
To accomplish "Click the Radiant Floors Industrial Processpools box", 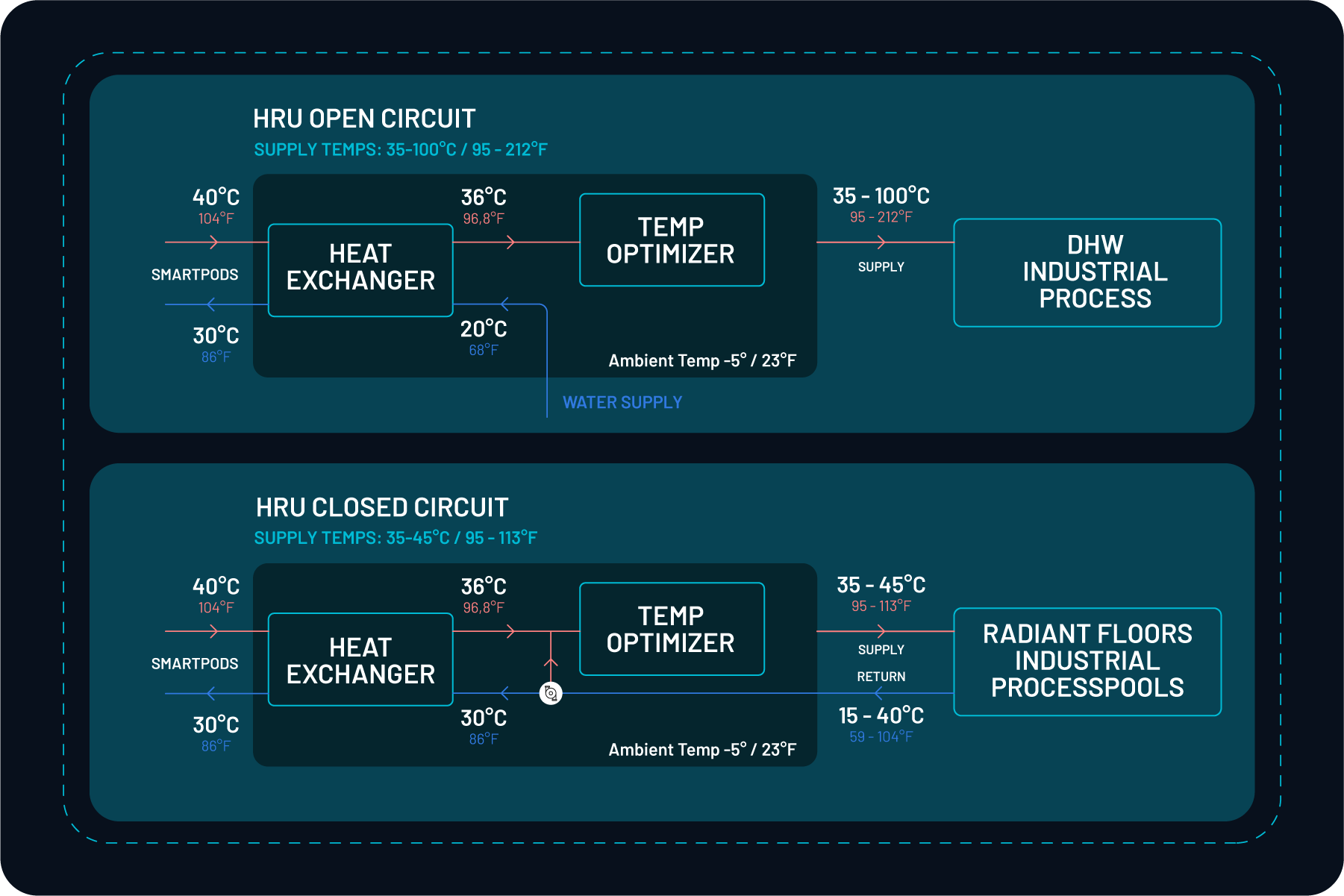I will tap(1087, 662).
